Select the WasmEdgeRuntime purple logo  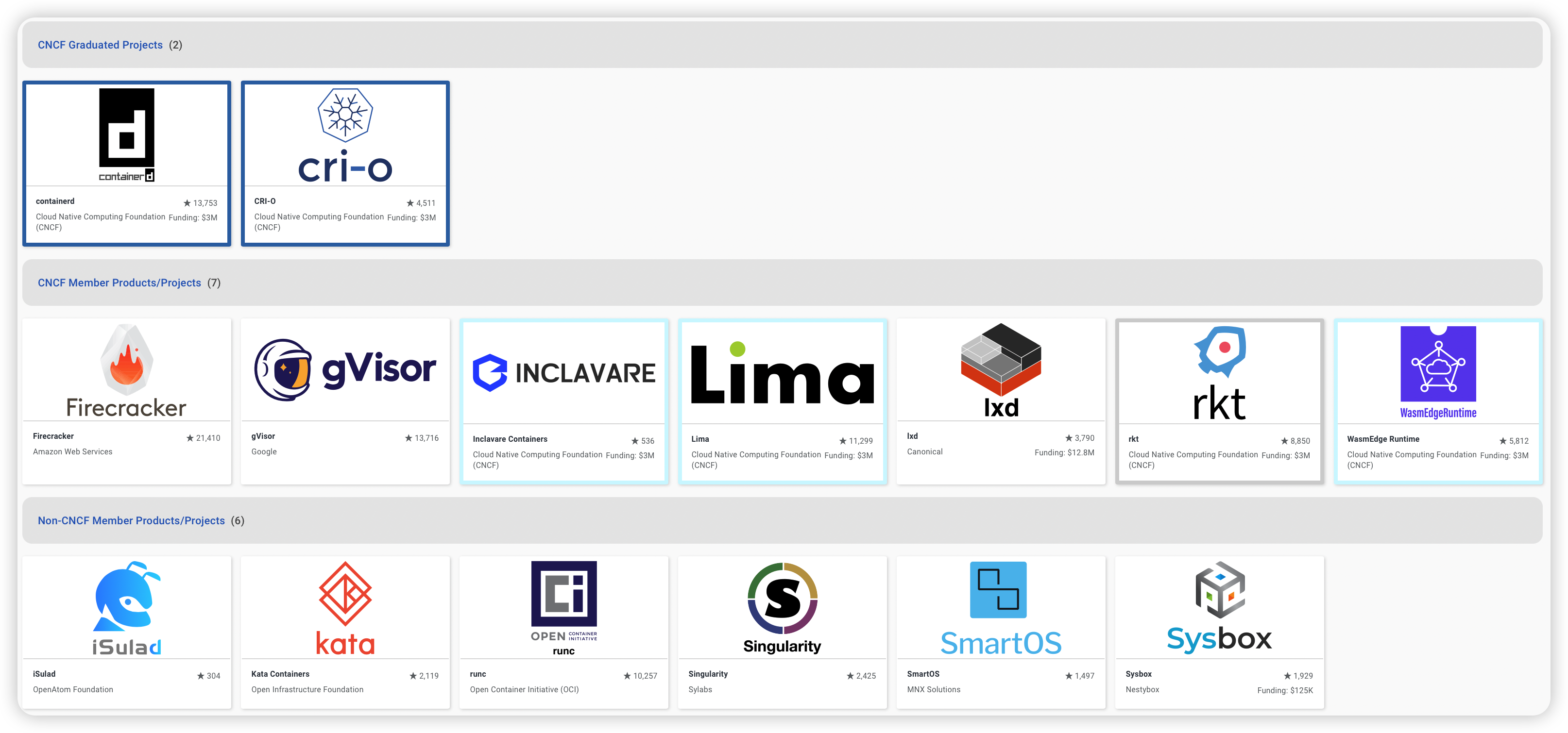point(1438,372)
